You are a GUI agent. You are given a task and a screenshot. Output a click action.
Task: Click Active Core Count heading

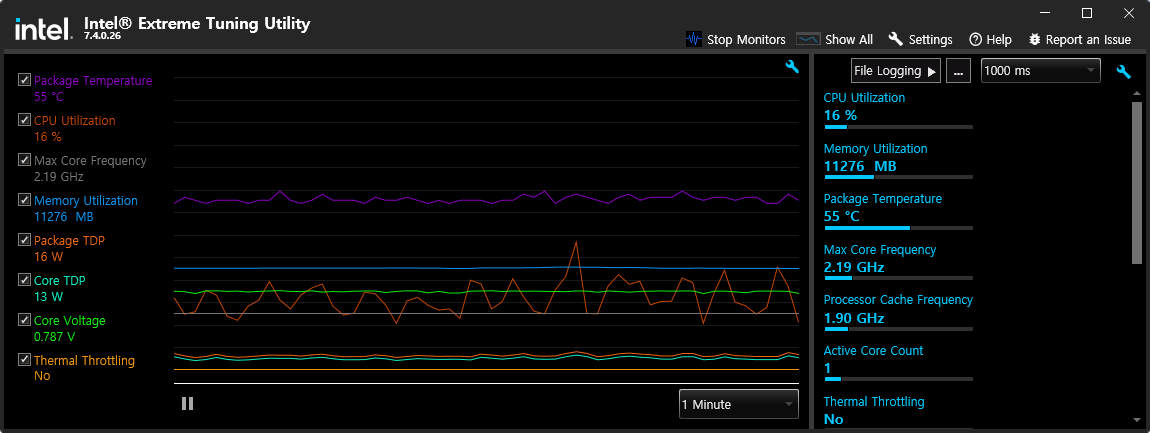coord(874,350)
